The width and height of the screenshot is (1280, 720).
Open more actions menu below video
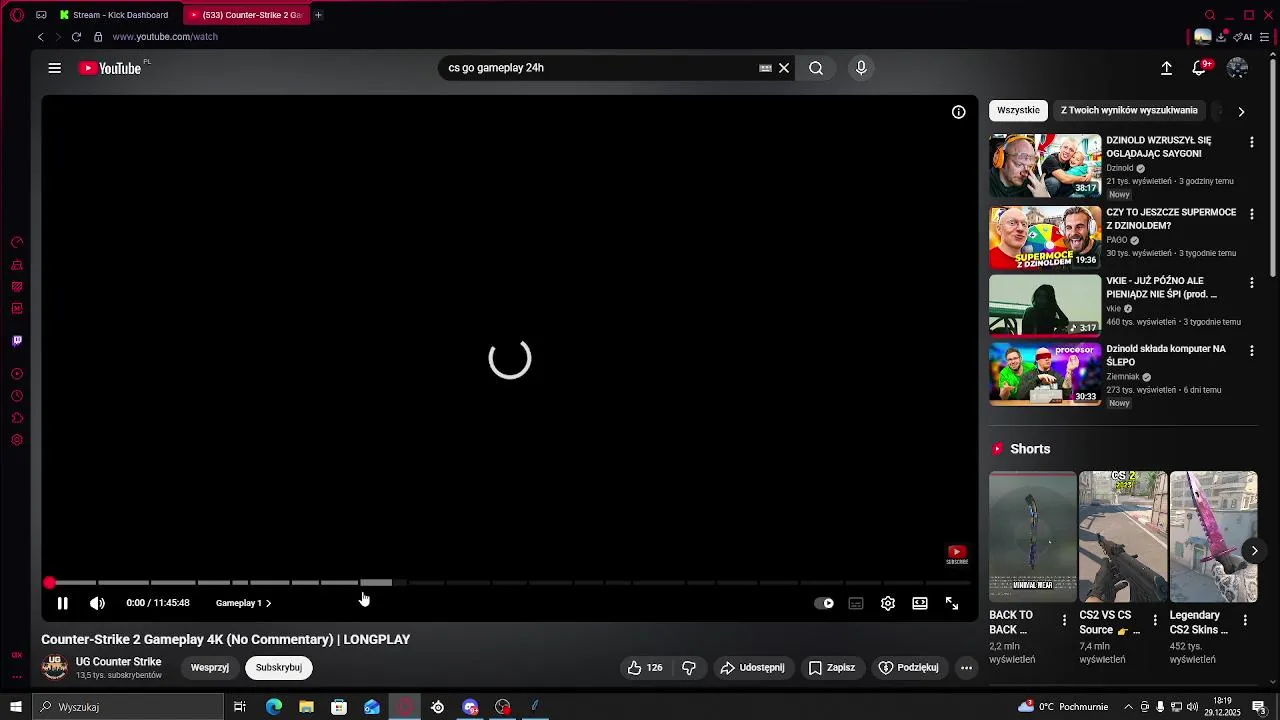point(966,667)
